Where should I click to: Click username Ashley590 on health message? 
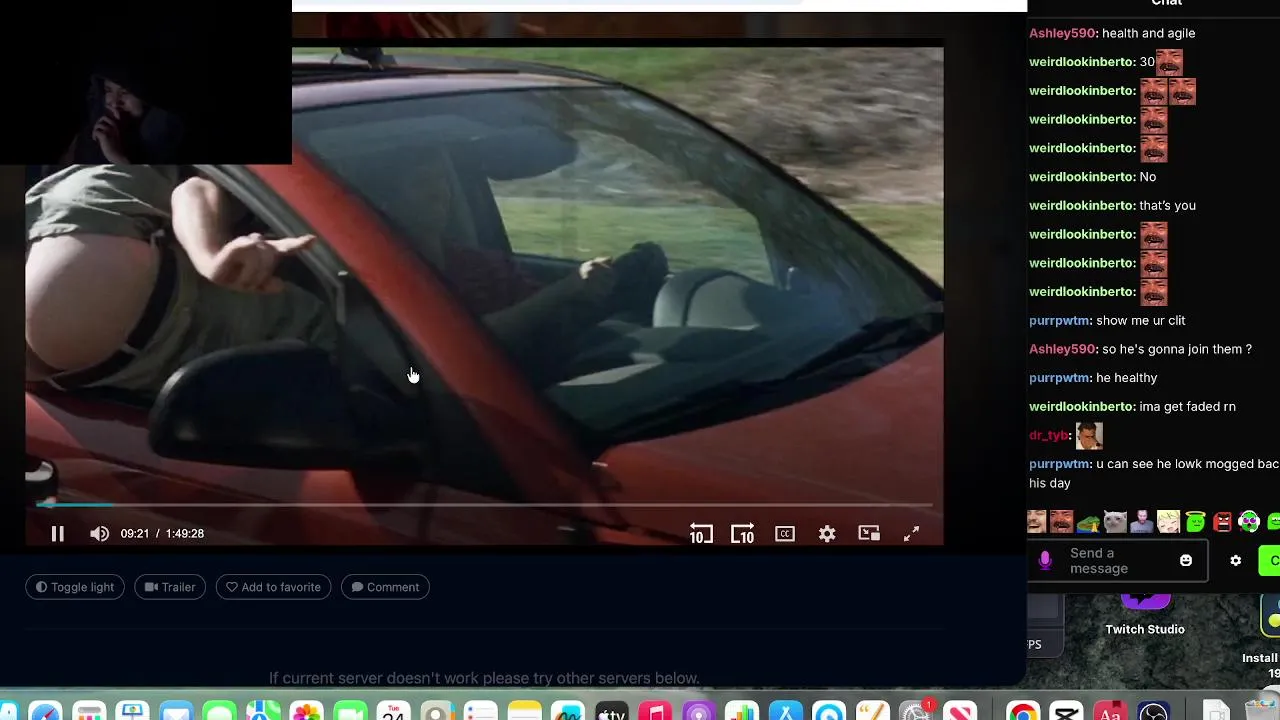[x=1062, y=33]
